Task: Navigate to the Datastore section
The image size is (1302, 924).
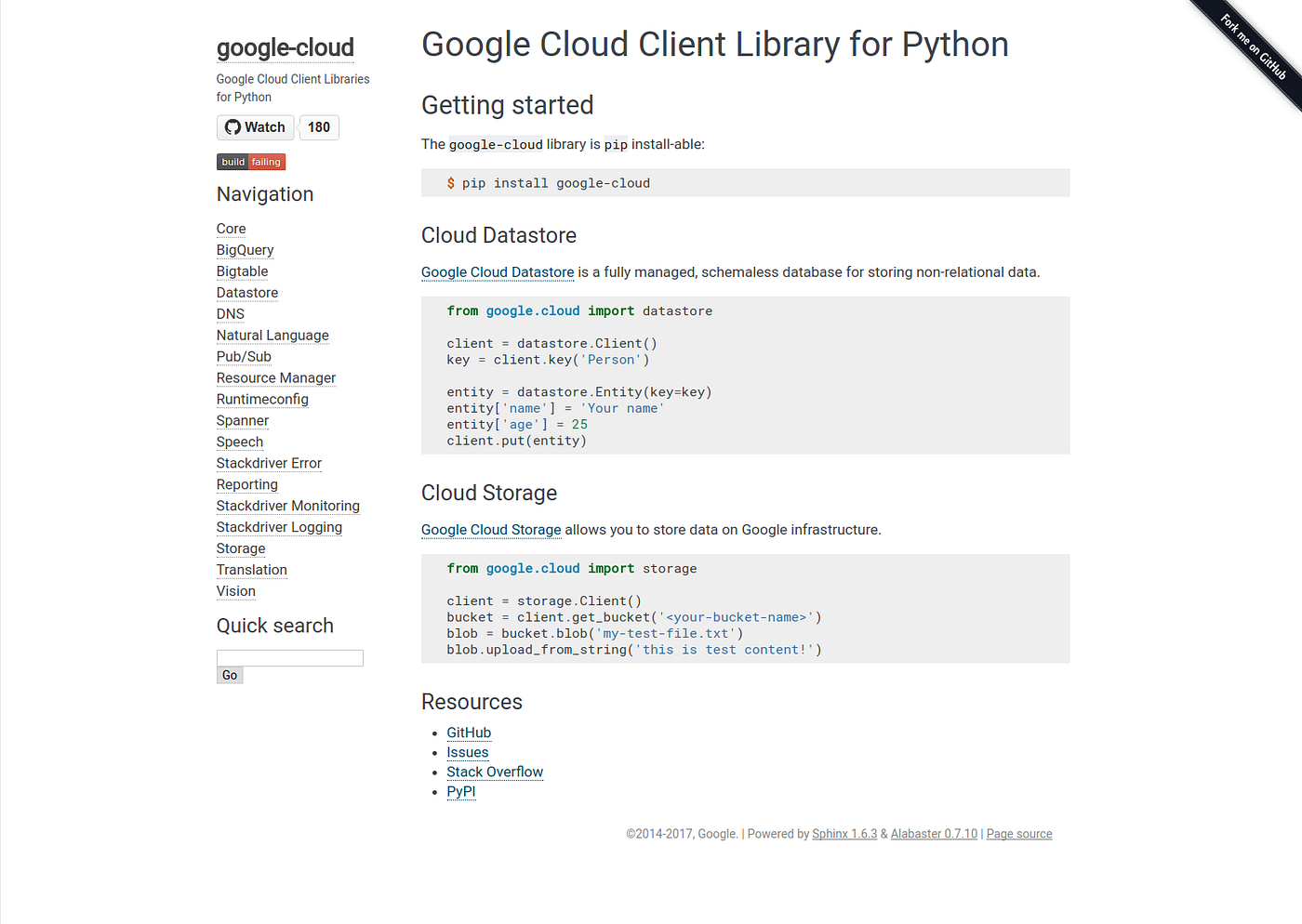Action: click(x=246, y=292)
